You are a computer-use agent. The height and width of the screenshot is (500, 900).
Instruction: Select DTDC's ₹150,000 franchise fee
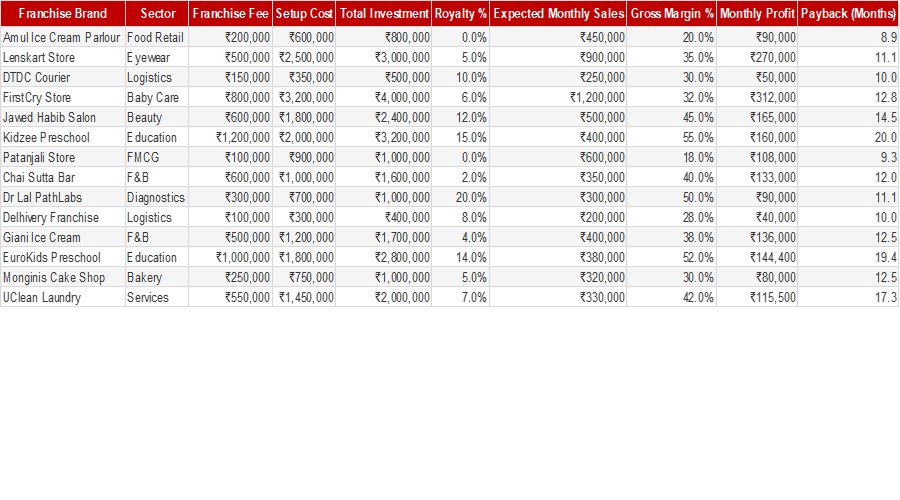tap(230, 77)
